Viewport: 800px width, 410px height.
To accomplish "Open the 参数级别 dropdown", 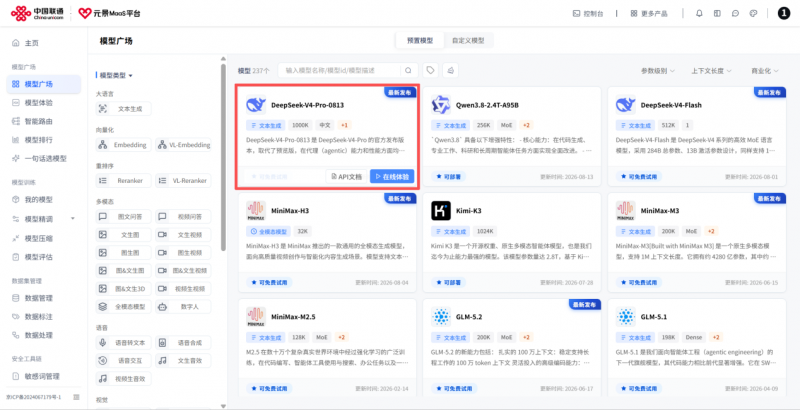I will click(x=658, y=71).
